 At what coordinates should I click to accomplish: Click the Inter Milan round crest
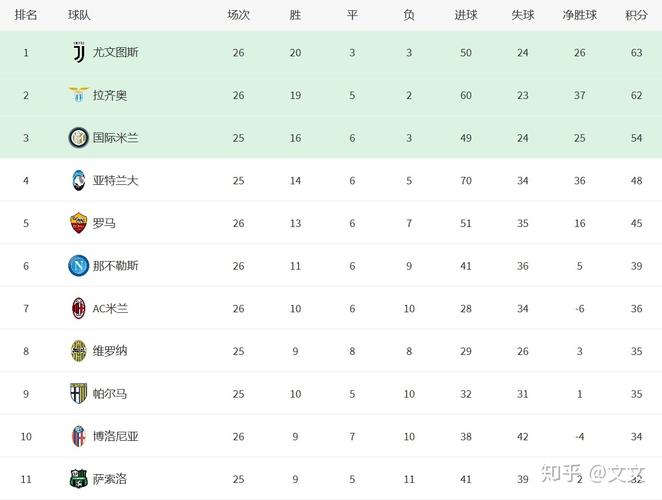pyautogui.click(x=79, y=138)
